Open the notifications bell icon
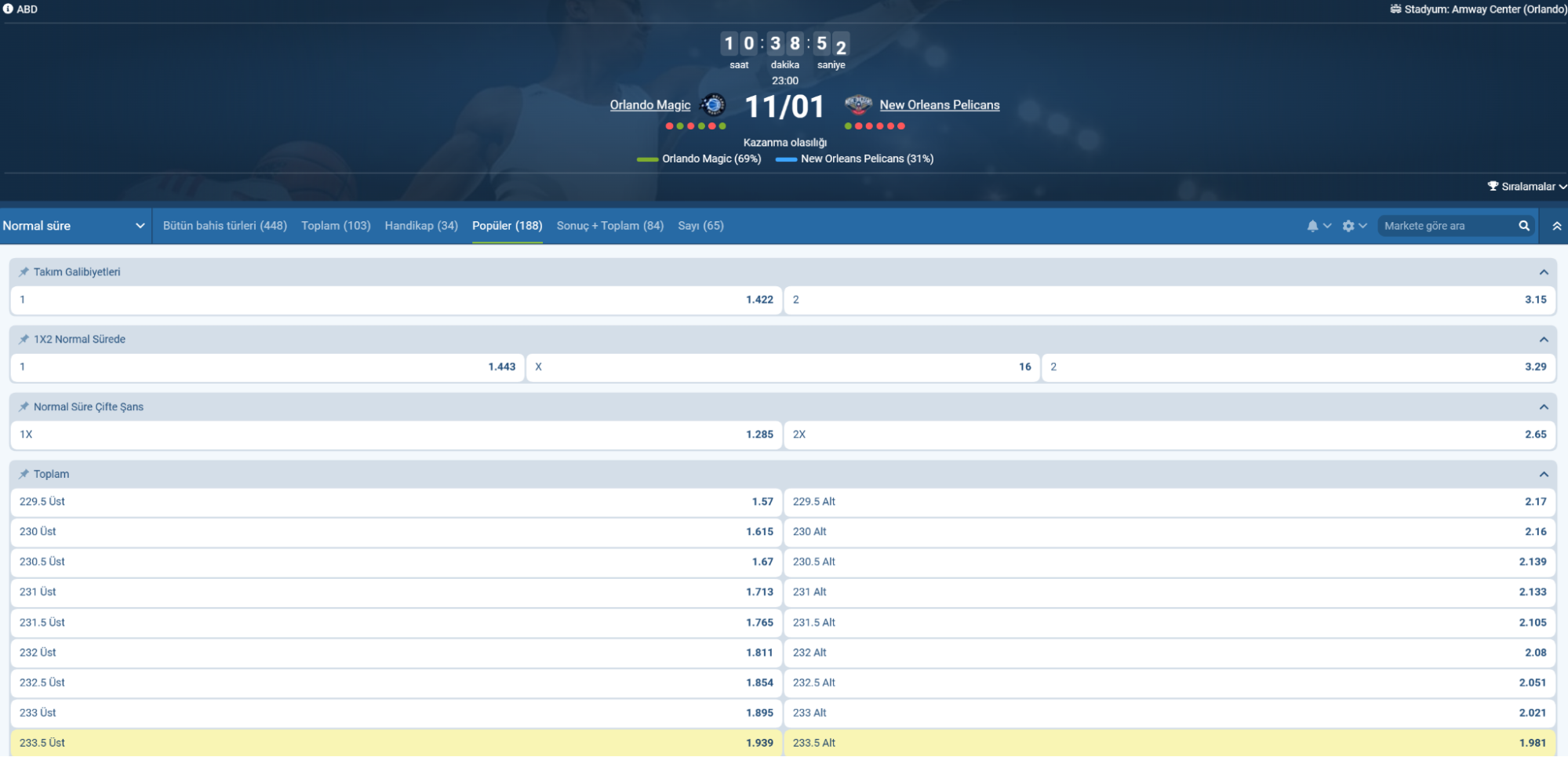The width and height of the screenshot is (1568, 757). 1312,225
